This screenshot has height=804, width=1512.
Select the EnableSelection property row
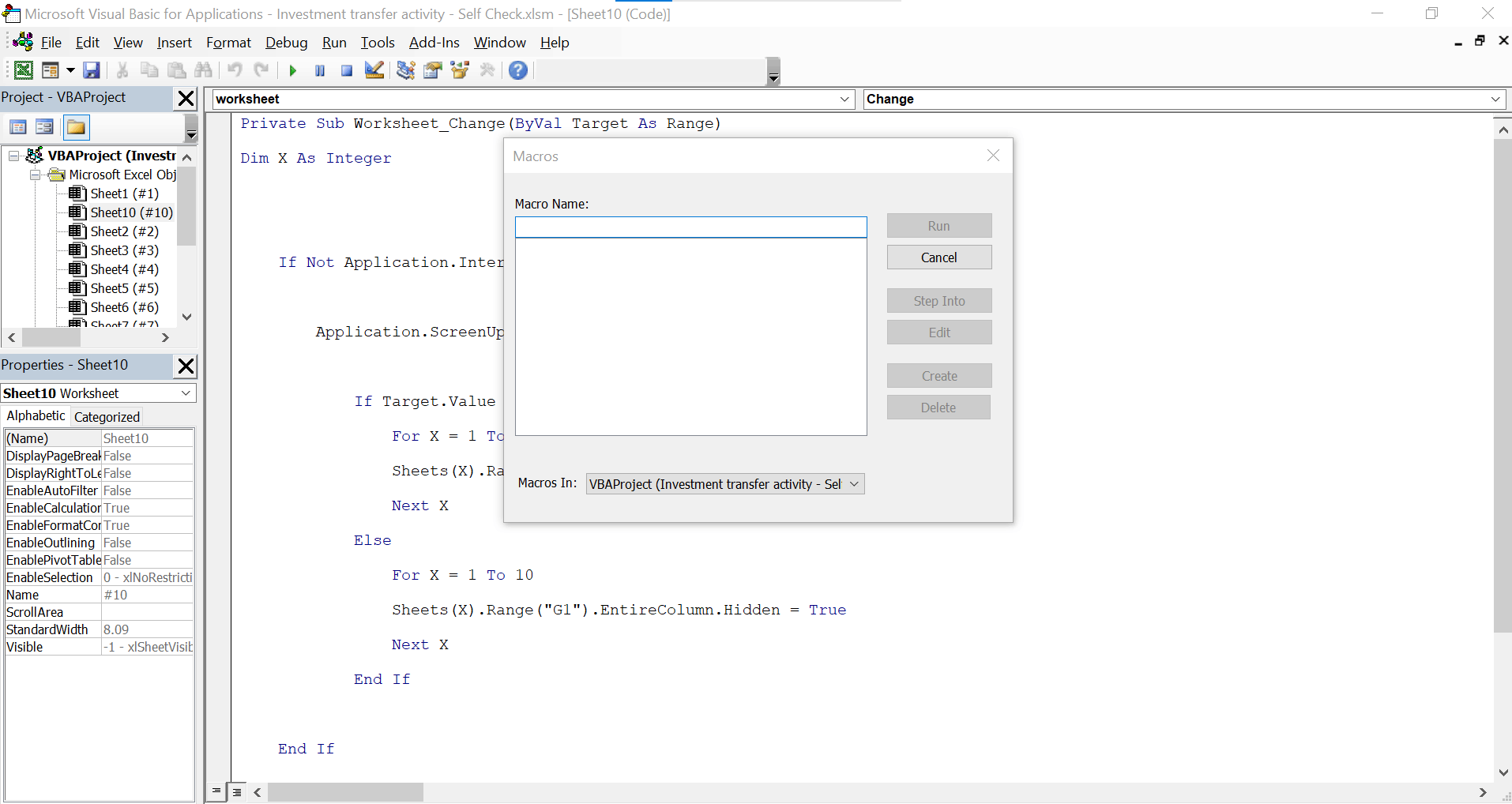coord(100,577)
